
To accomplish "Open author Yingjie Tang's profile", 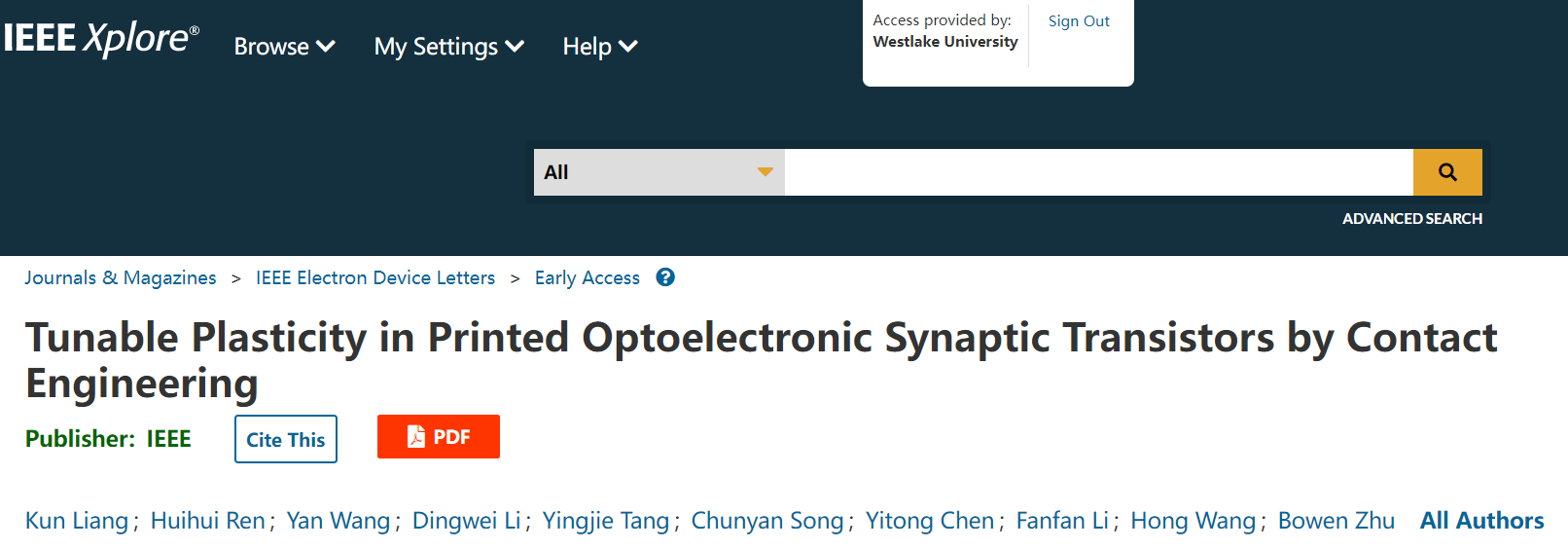I will 606,521.
